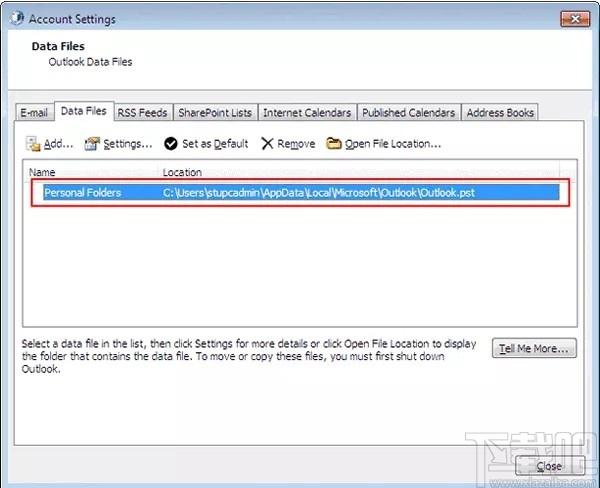Go to the Published Calendars tab
The width and height of the screenshot is (600, 488).
click(408, 113)
